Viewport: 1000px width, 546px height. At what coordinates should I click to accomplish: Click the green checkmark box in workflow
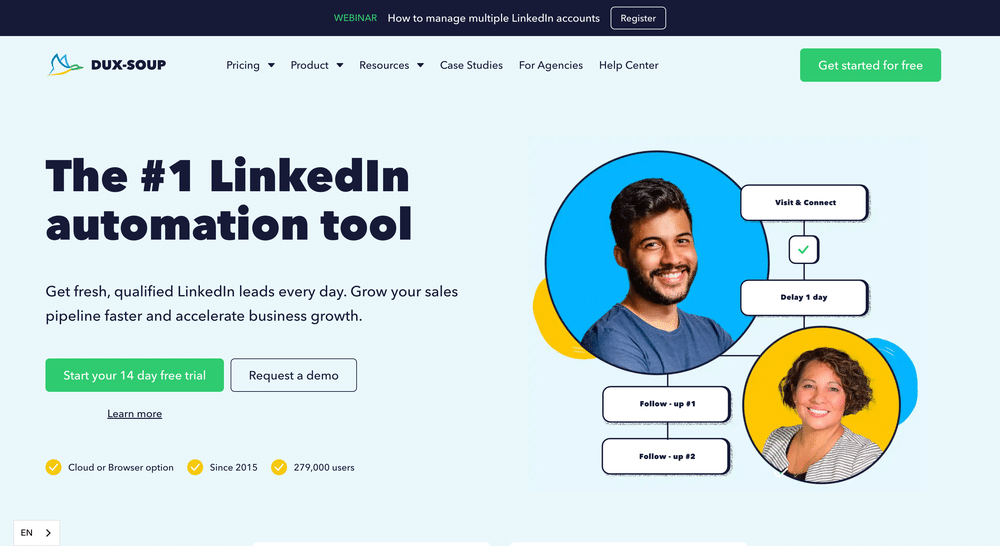(804, 249)
